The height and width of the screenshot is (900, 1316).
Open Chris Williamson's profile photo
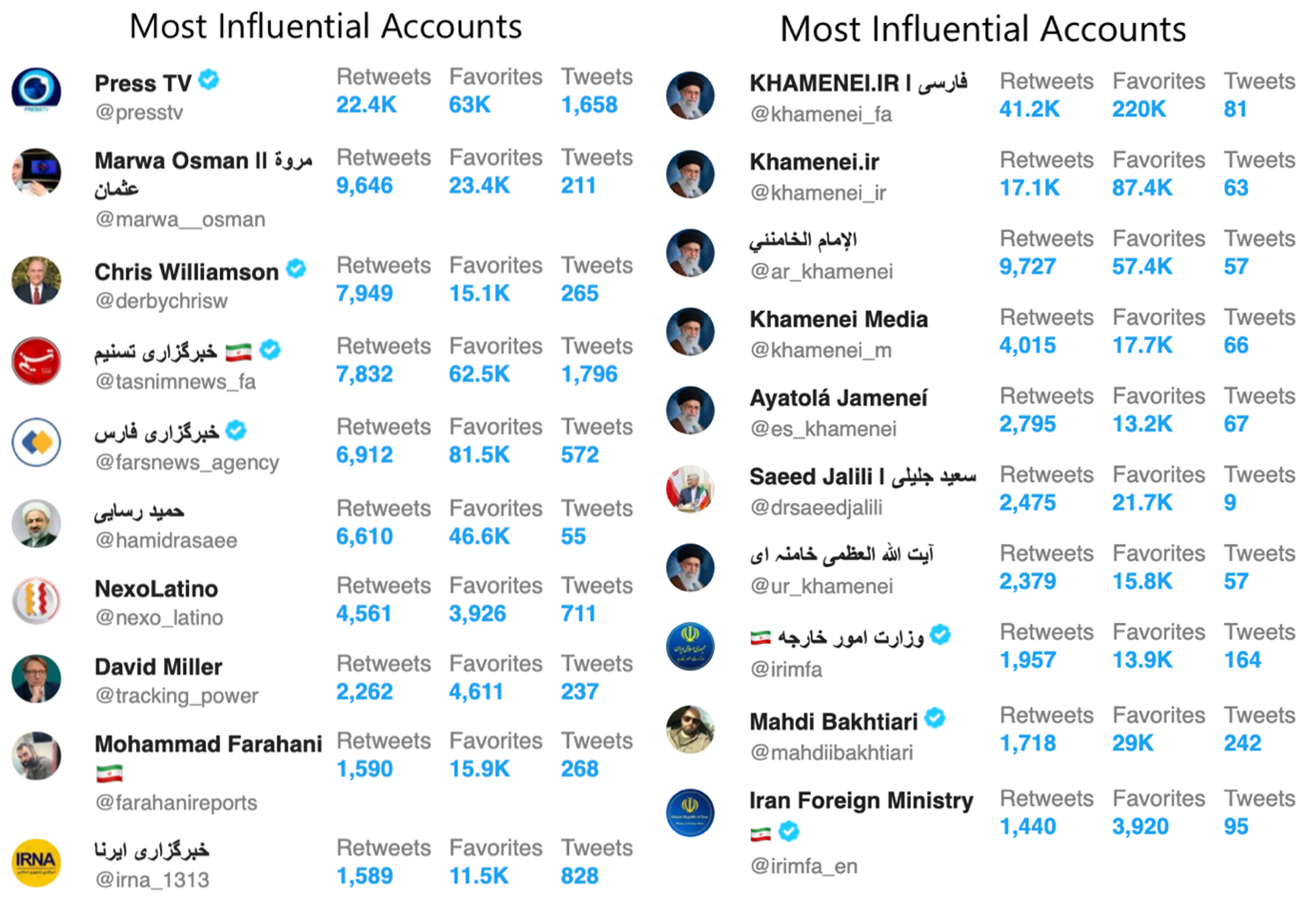coord(37,281)
